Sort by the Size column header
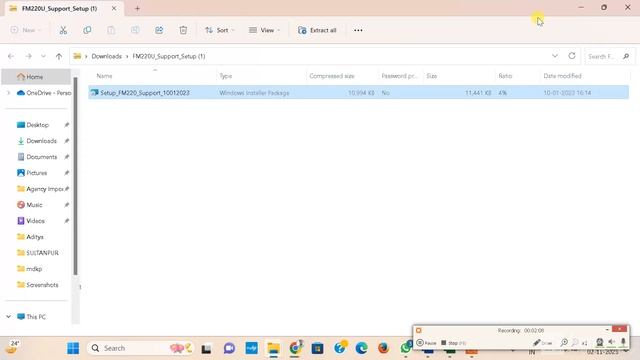The width and height of the screenshot is (640, 360). (431, 76)
